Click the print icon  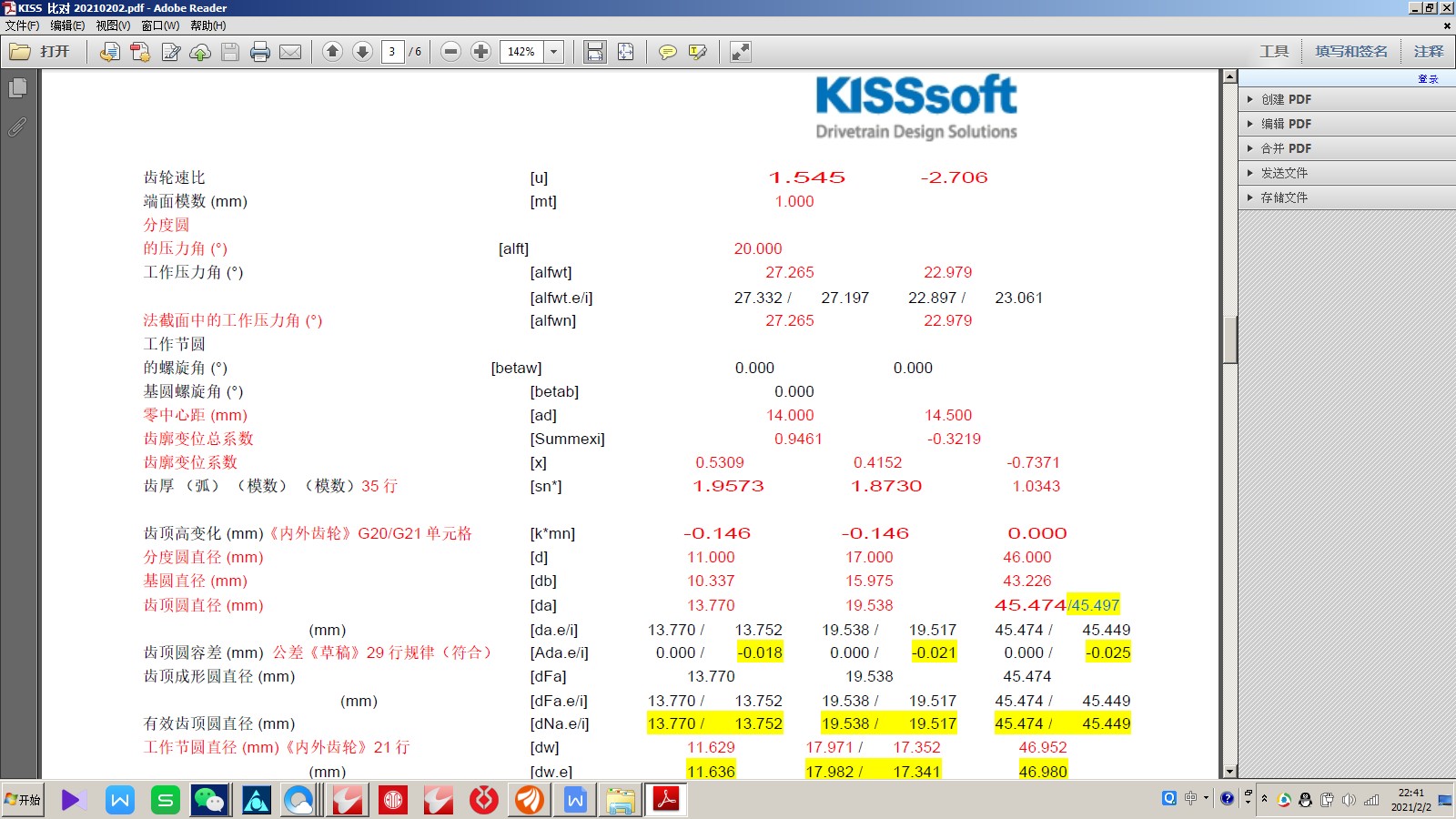pyautogui.click(x=260, y=52)
